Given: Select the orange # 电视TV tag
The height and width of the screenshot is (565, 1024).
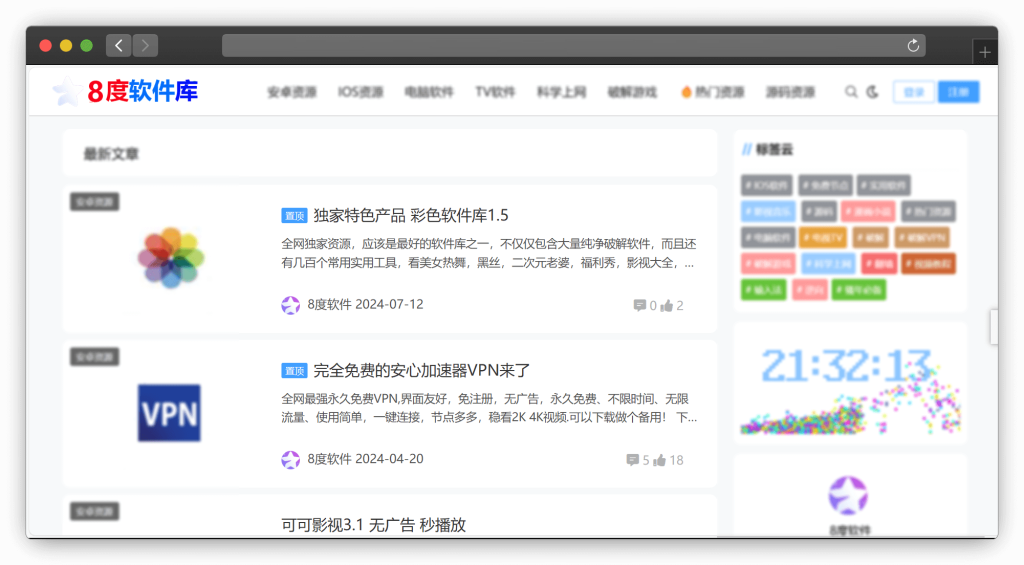Looking at the screenshot, I should tap(823, 238).
